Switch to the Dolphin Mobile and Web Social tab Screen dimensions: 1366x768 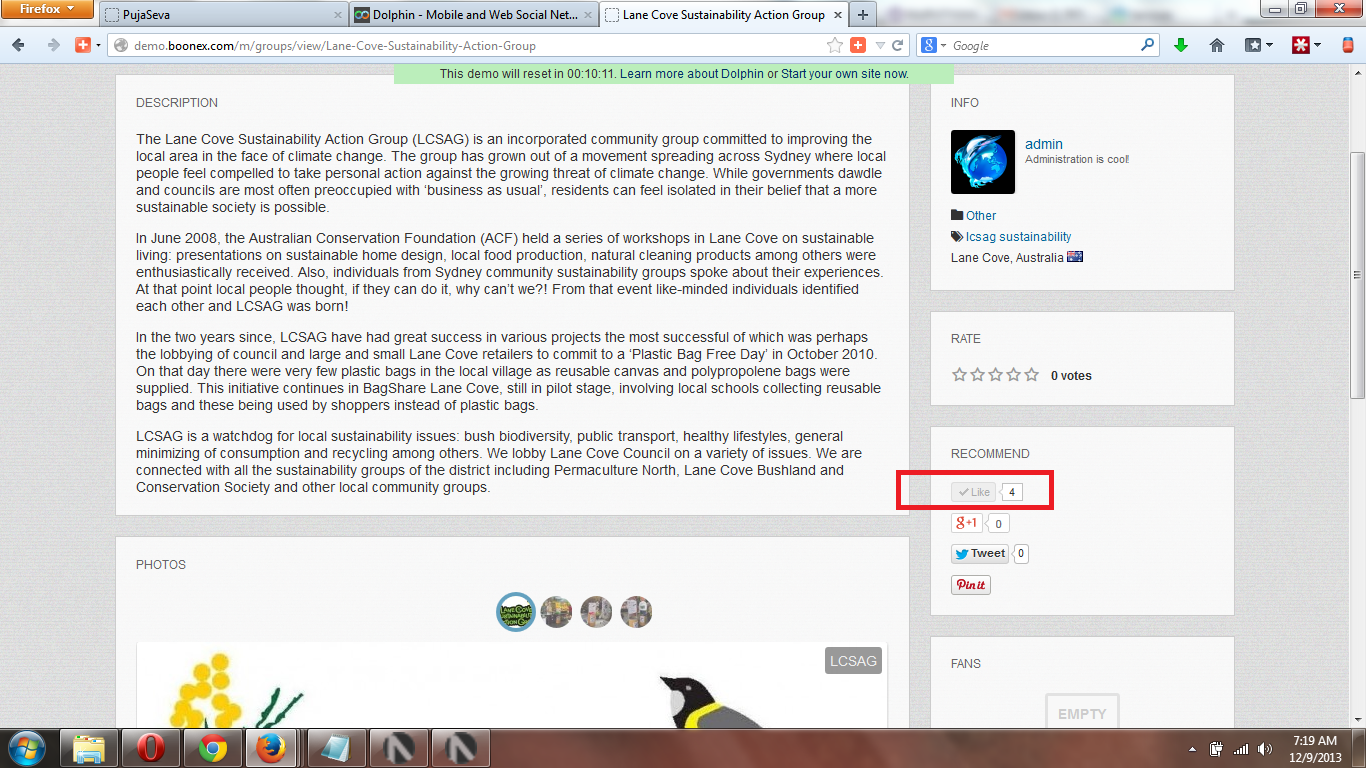point(473,15)
